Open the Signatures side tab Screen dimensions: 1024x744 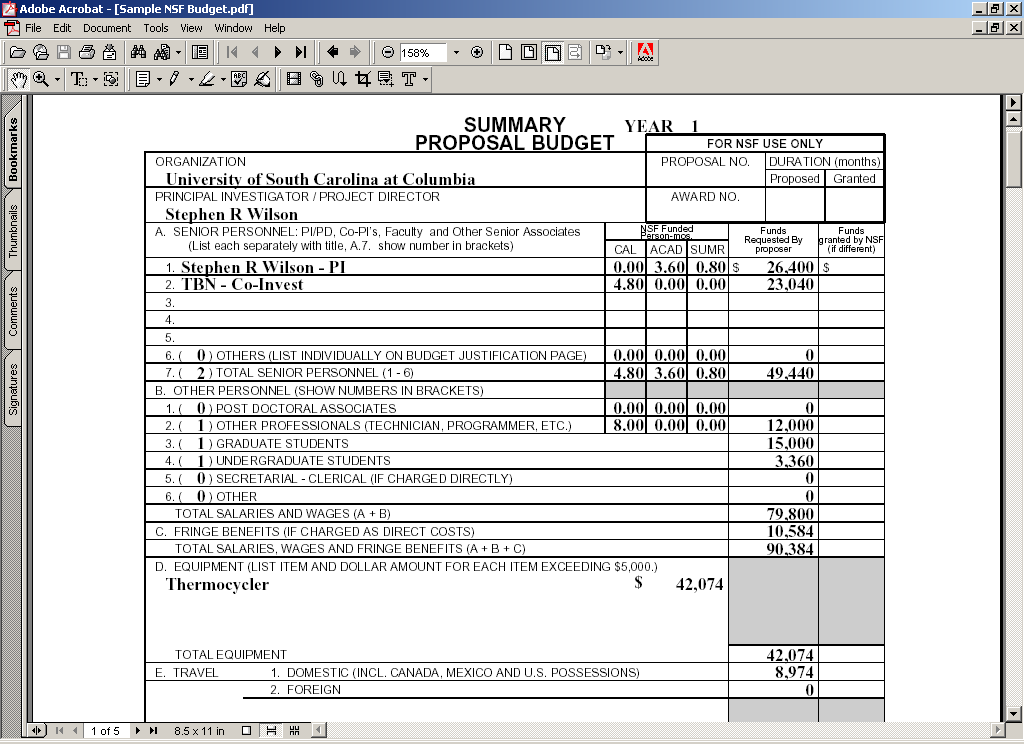coord(12,390)
